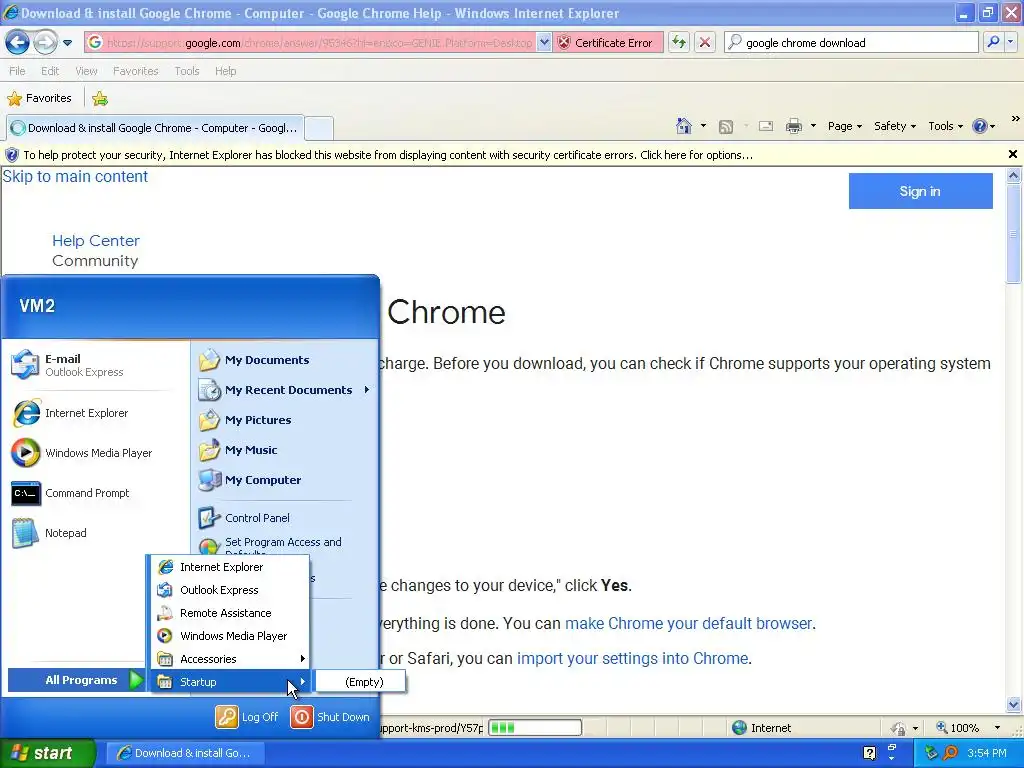This screenshot has height=768, width=1024.
Task: Open the Help Center link
Action: (96, 241)
